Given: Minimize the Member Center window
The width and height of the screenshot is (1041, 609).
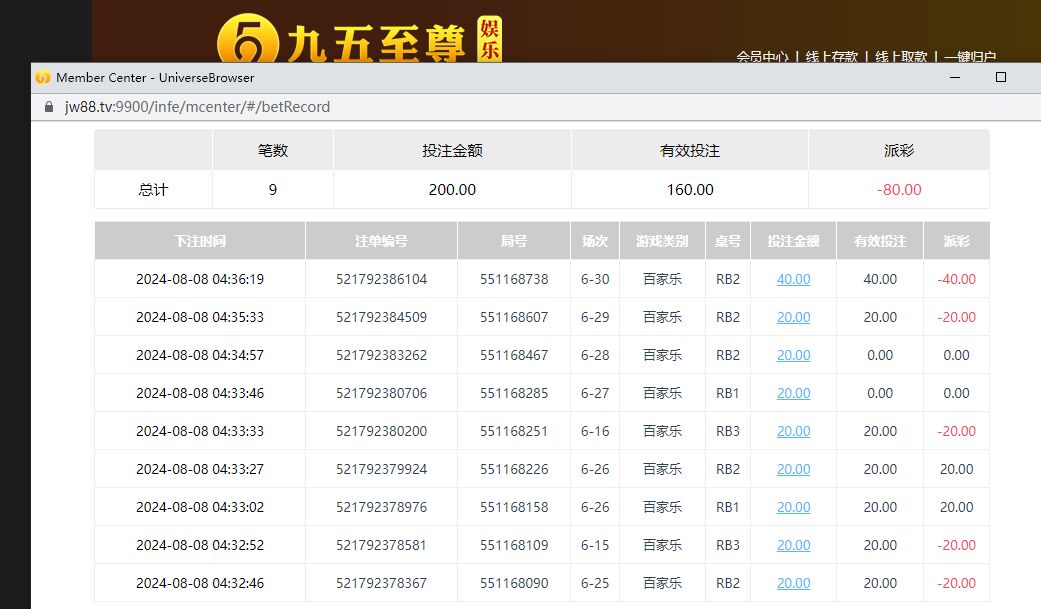Looking at the screenshot, I should pos(955,77).
